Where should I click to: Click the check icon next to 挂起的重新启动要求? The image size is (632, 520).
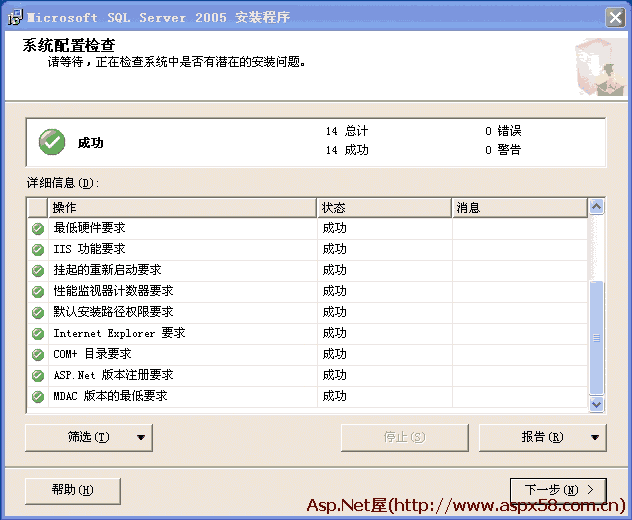38,270
